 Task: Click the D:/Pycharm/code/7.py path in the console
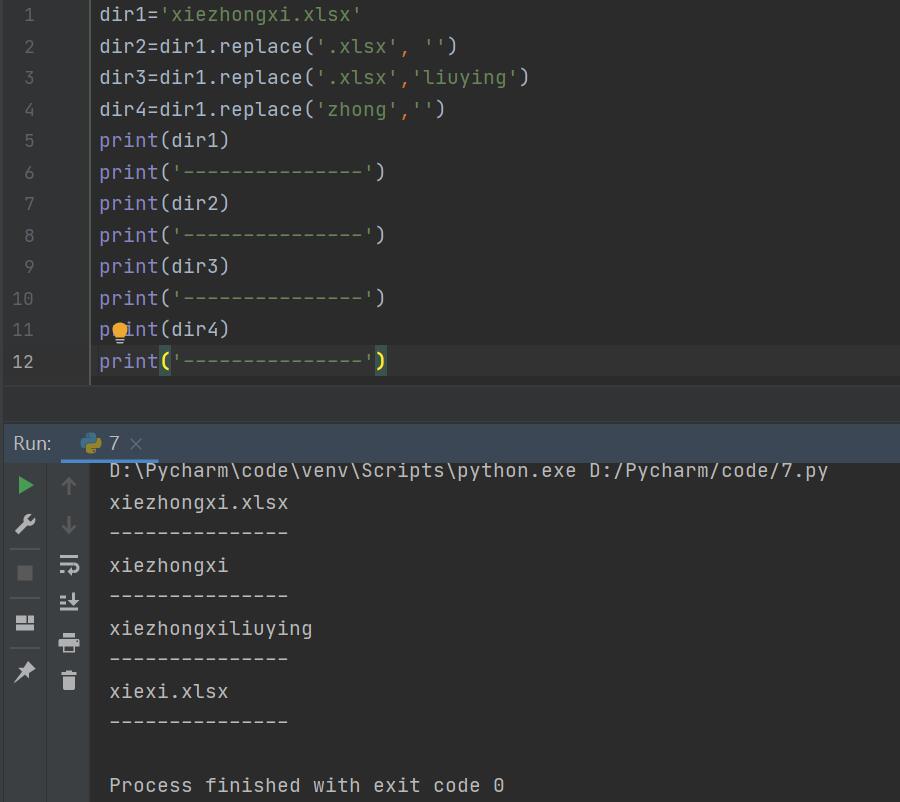click(708, 471)
